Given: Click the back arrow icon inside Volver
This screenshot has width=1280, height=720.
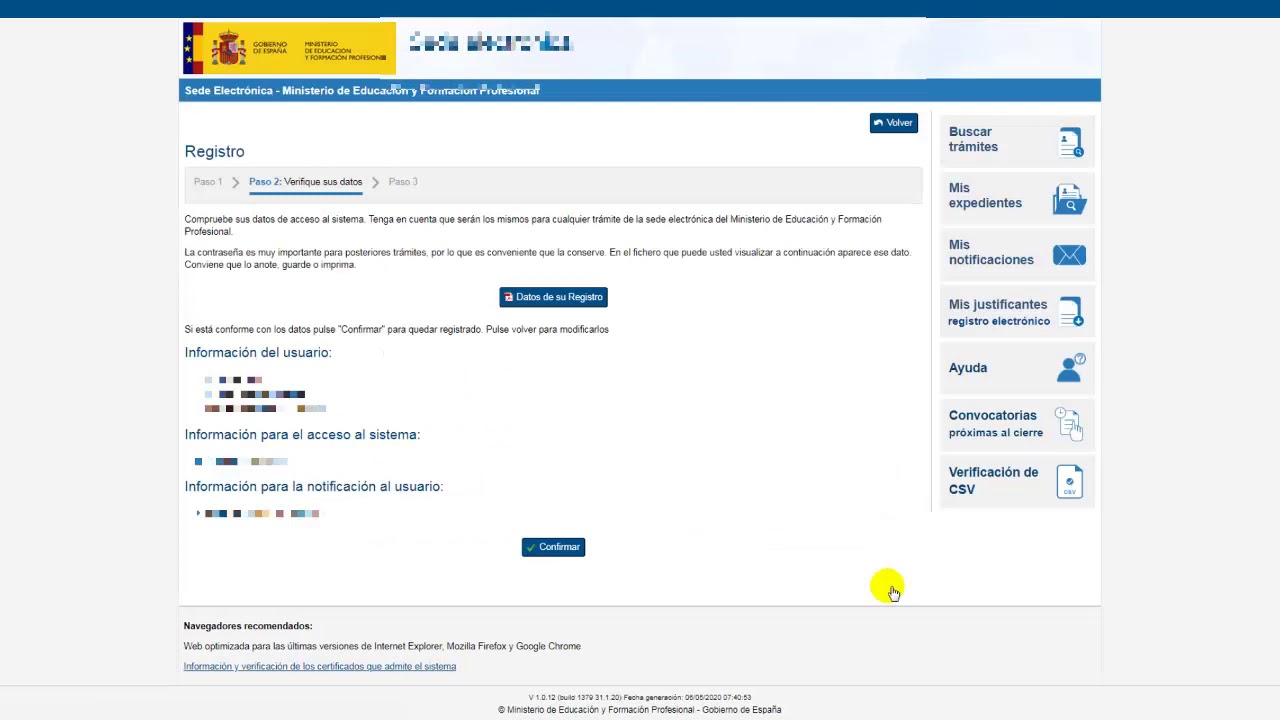Looking at the screenshot, I should coord(879,122).
